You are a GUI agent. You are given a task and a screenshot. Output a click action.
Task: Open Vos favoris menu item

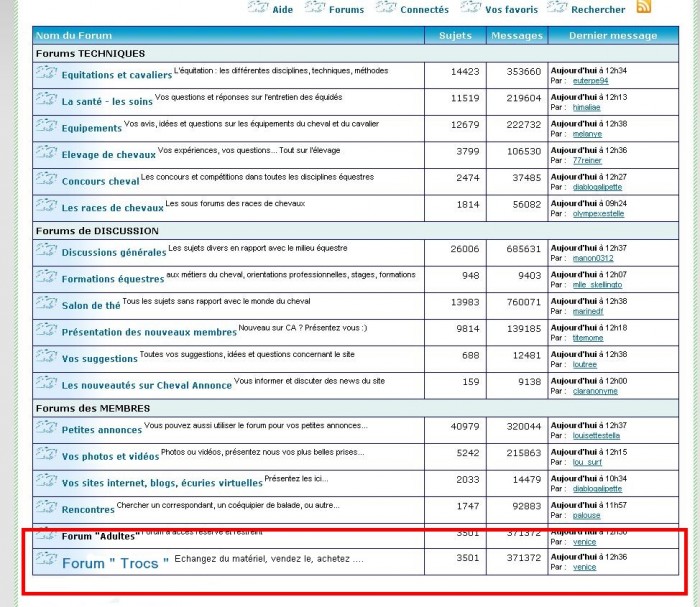pyautogui.click(x=511, y=9)
